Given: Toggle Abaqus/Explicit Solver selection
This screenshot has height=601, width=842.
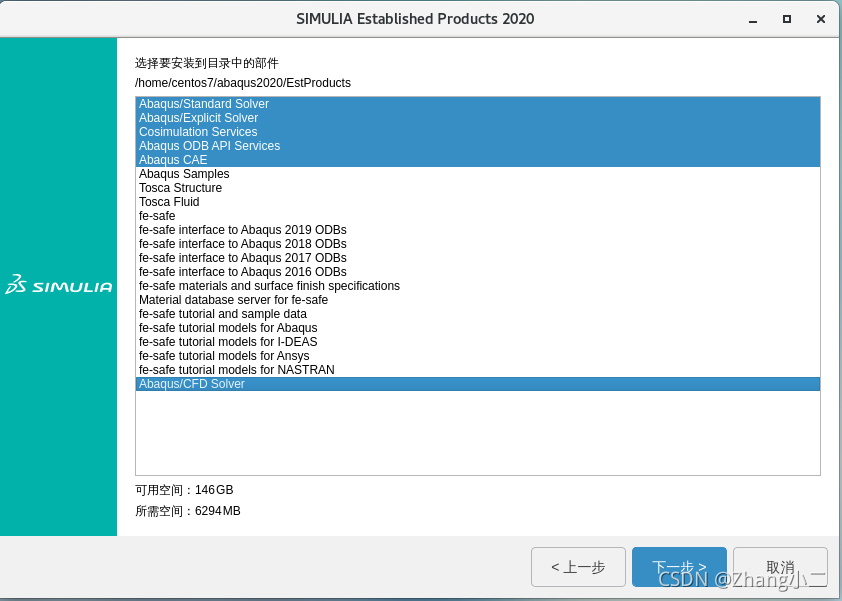Looking at the screenshot, I should coord(198,118).
